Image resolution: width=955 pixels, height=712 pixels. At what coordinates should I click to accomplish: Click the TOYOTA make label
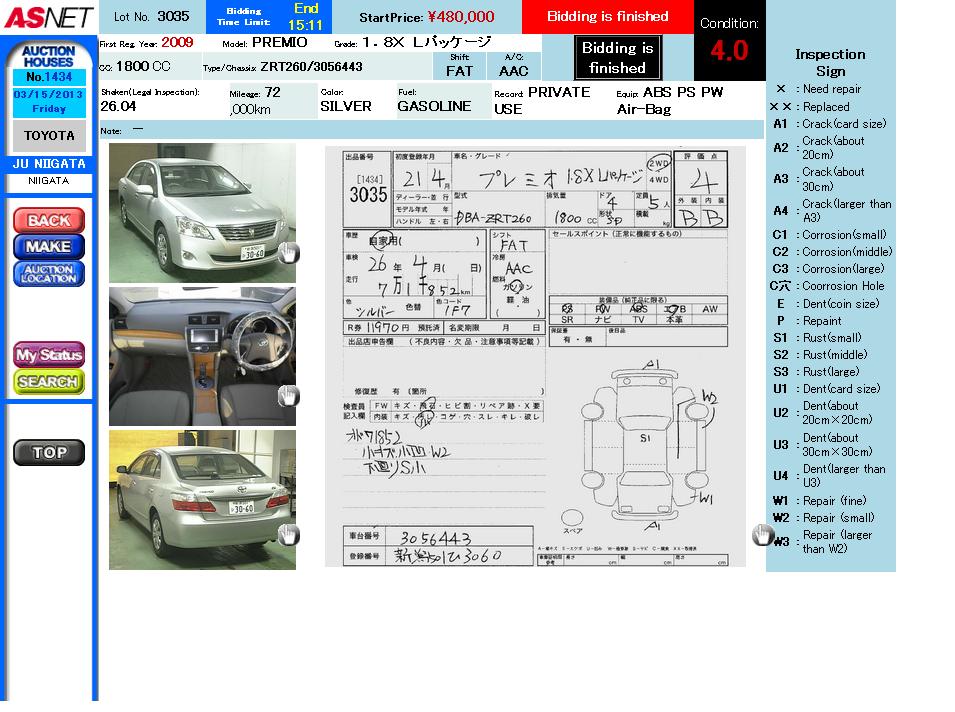[x=49, y=136]
